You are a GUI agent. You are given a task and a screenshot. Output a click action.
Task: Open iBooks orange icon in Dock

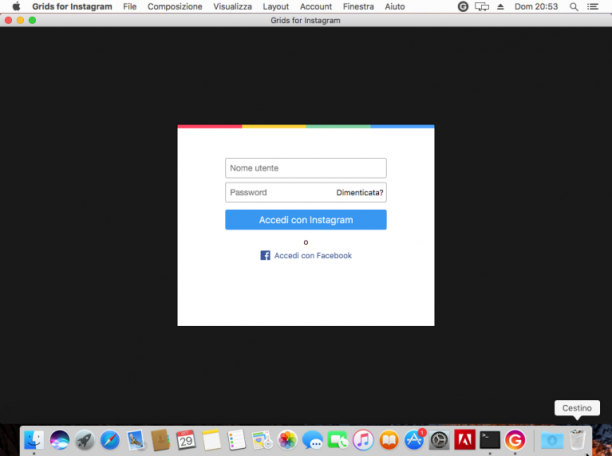click(x=389, y=440)
